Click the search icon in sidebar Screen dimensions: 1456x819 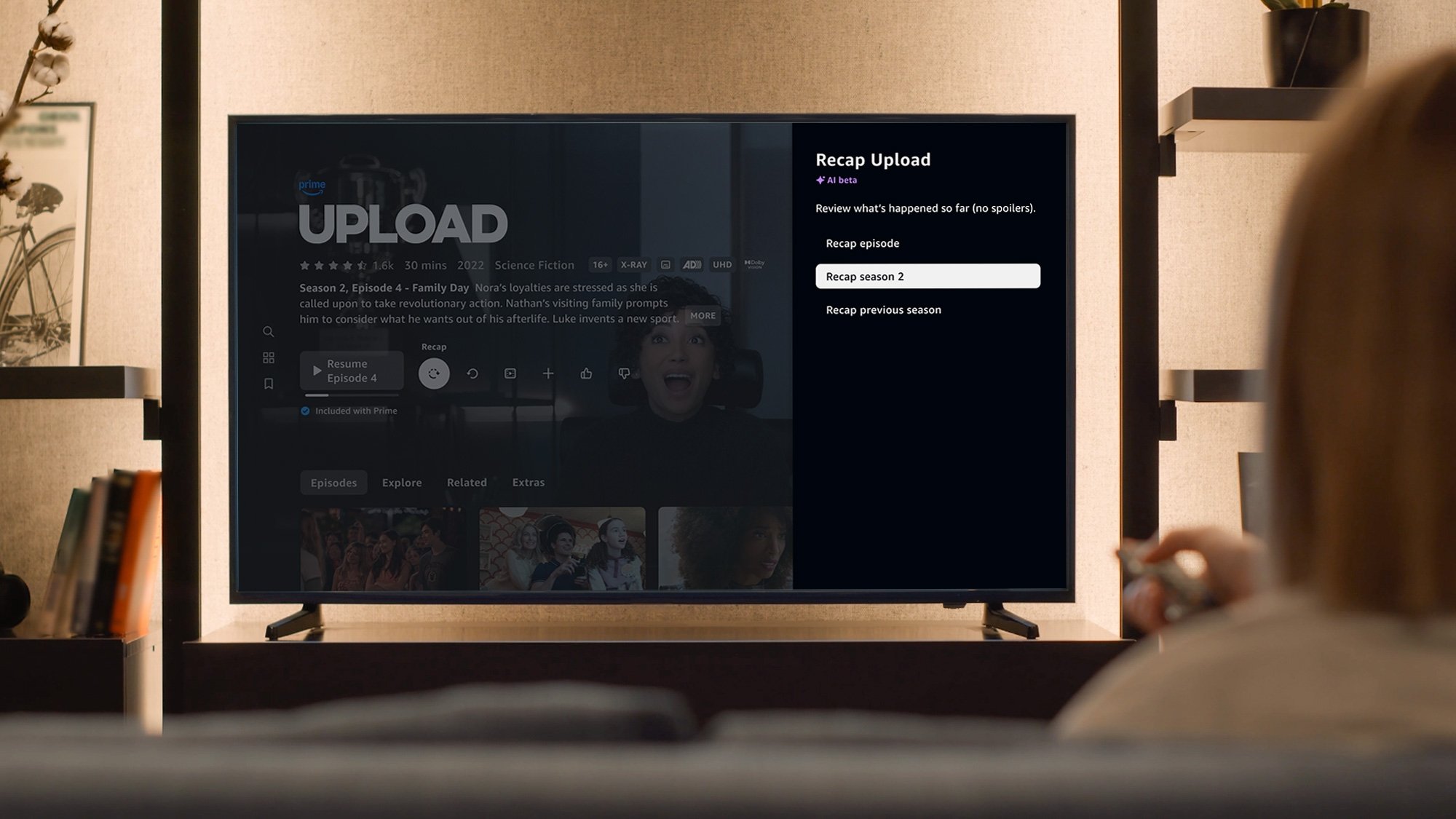[x=268, y=331]
